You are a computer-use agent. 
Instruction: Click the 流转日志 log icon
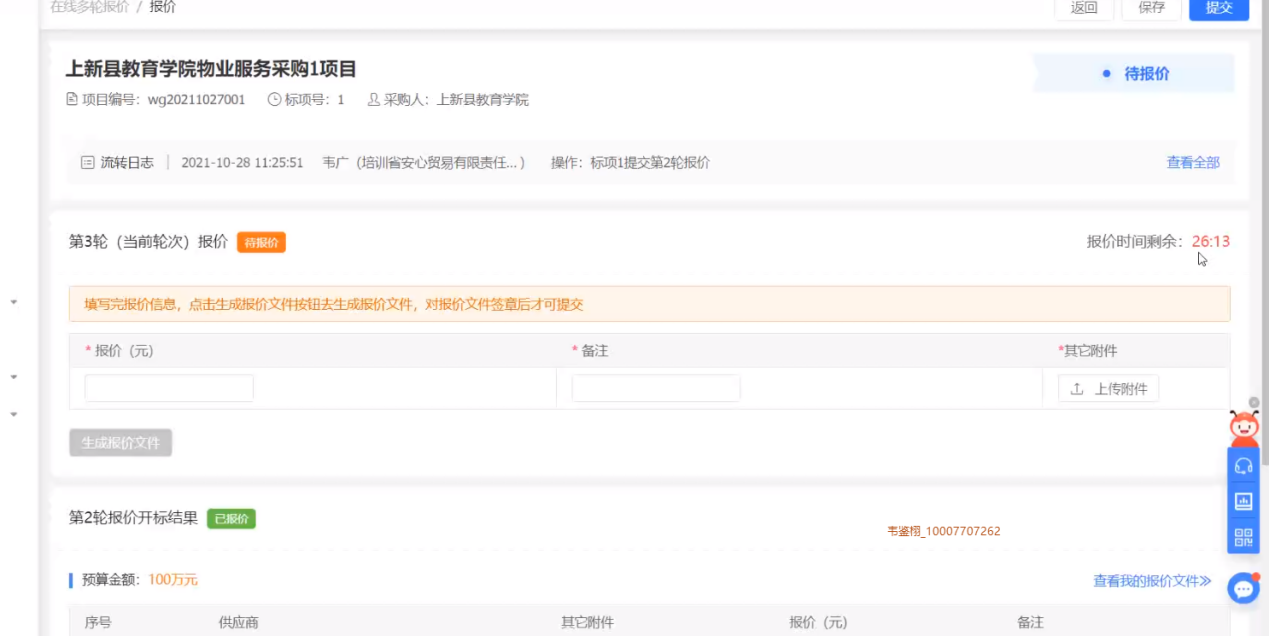88,162
